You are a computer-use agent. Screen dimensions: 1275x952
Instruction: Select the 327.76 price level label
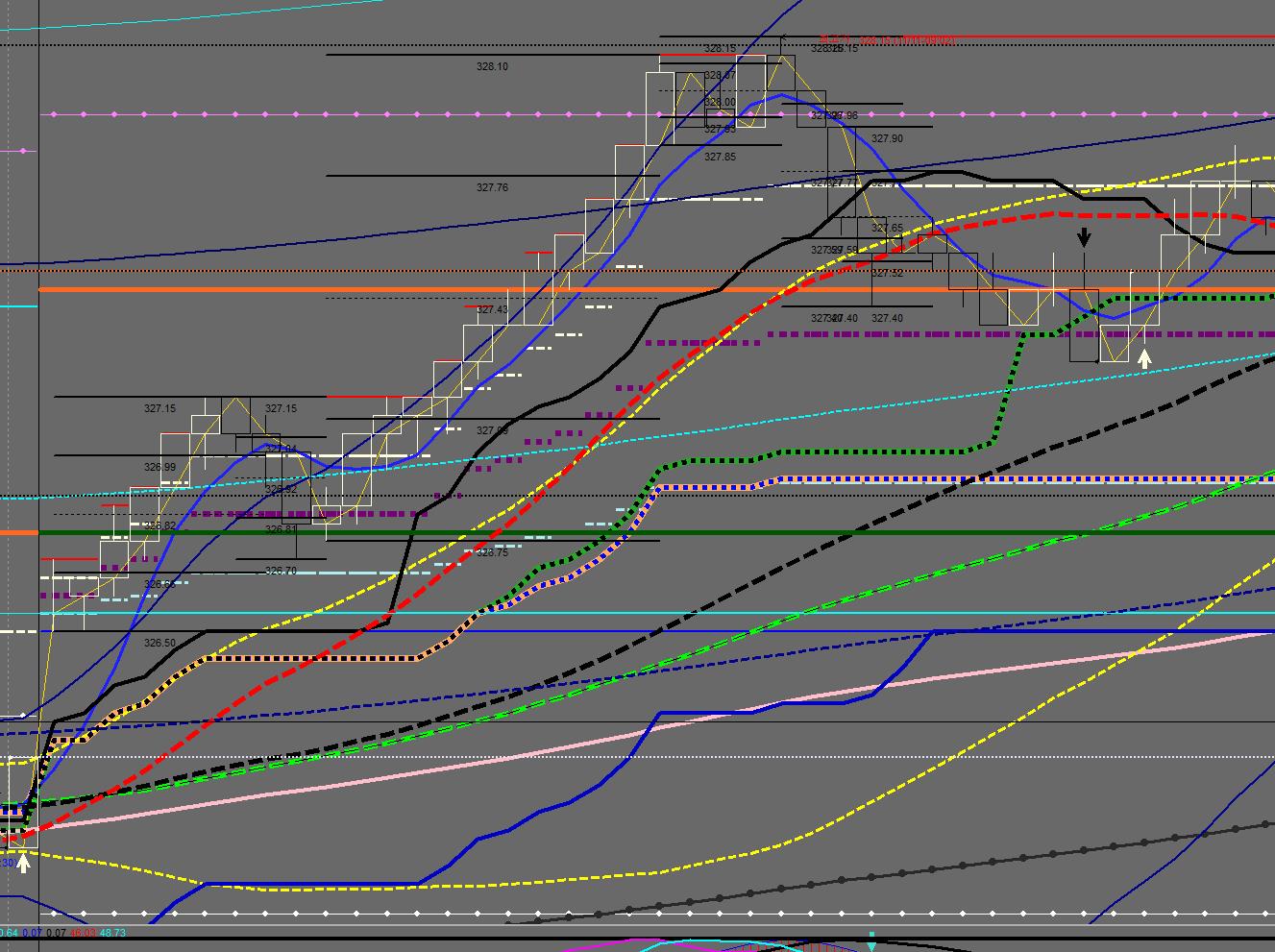tap(492, 188)
